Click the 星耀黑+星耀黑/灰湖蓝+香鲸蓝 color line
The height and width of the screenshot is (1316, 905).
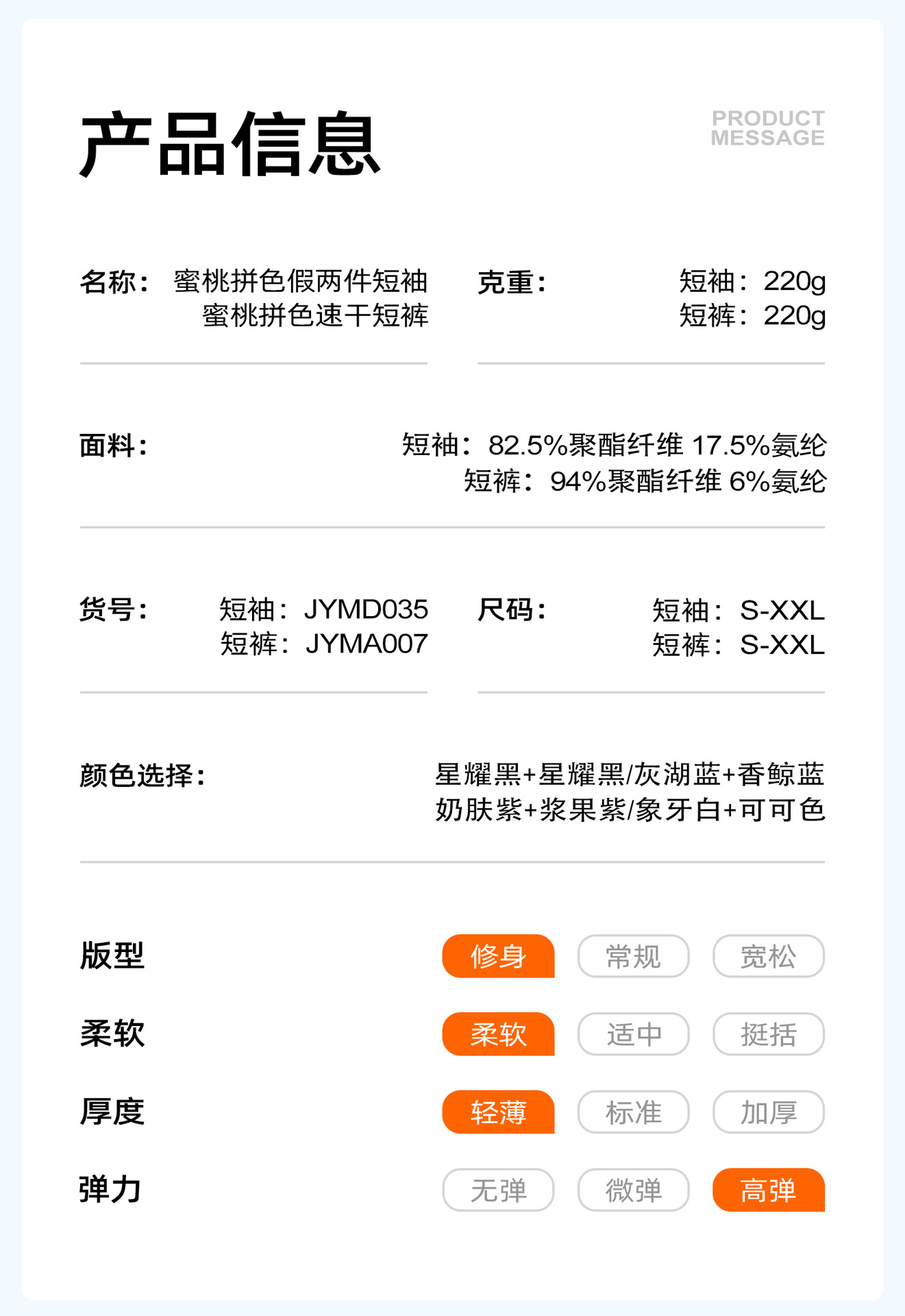coord(630,775)
